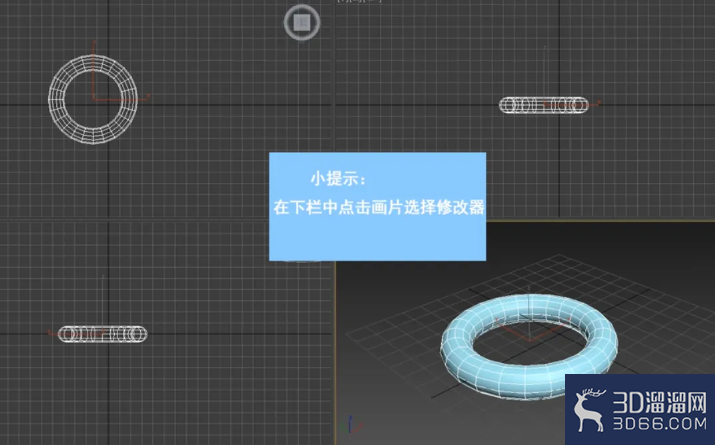The image size is (715, 445).
Task: Click the ViewCube face in the top viewport
Action: [x=301, y=22]
